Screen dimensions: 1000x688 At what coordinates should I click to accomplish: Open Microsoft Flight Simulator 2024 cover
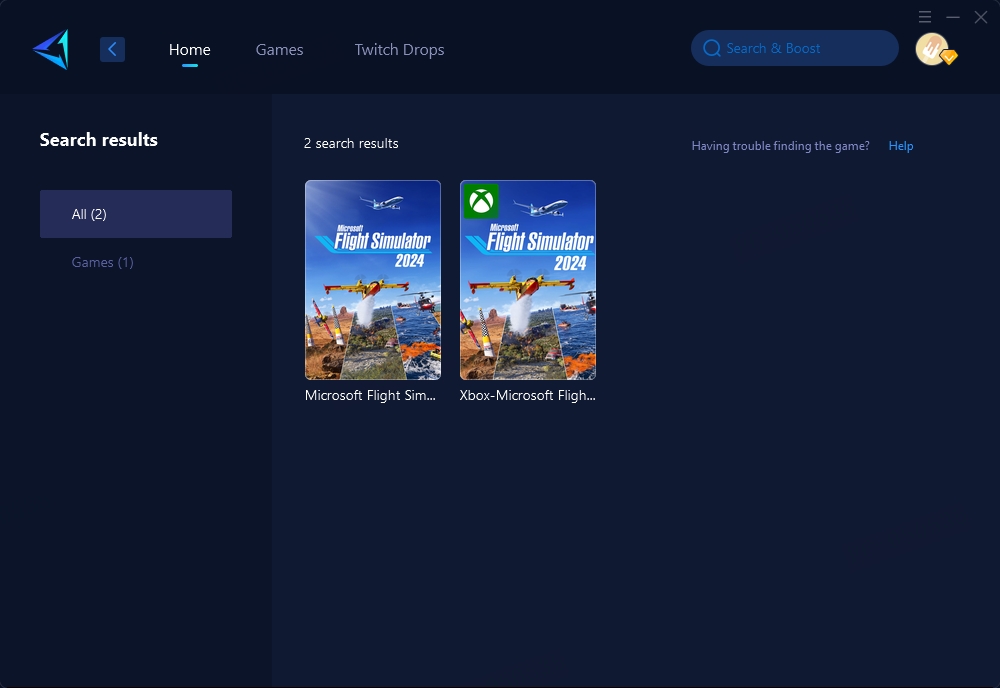pos(372,280)
